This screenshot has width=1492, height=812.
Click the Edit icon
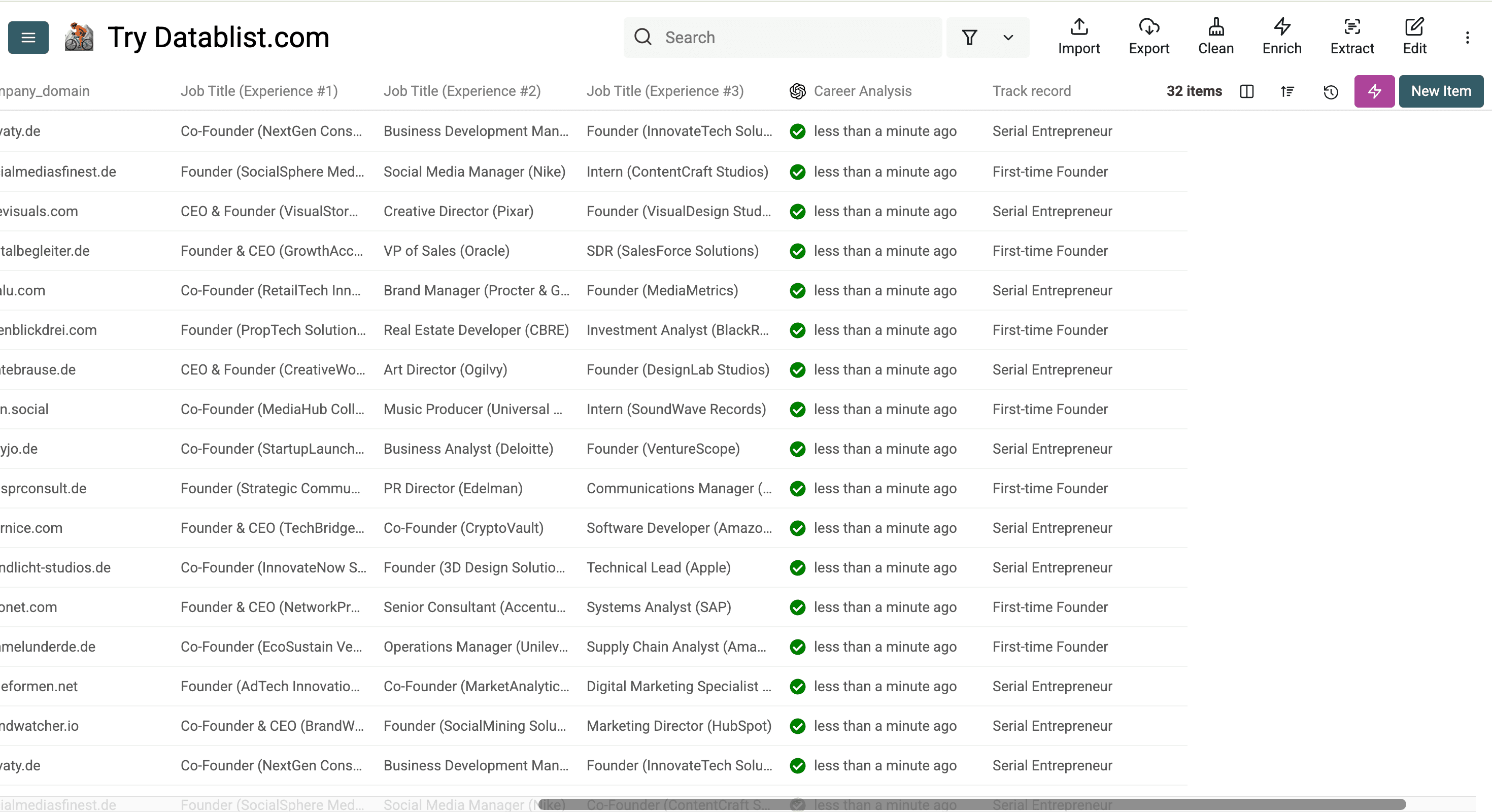click(1414, 36)
